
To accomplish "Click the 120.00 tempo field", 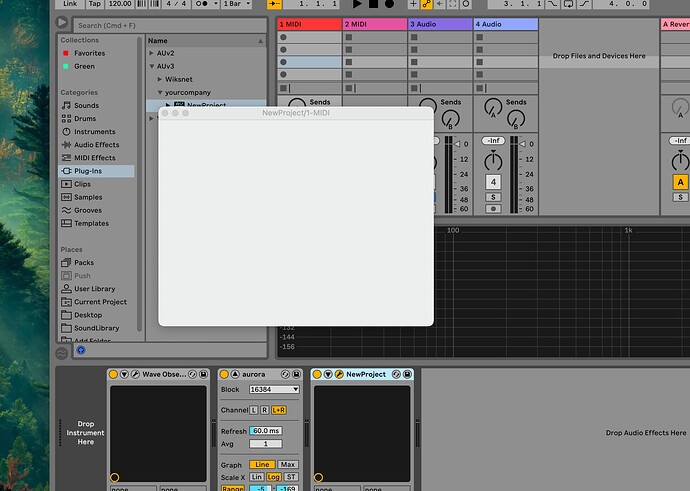I will click(x=120, y=4).
